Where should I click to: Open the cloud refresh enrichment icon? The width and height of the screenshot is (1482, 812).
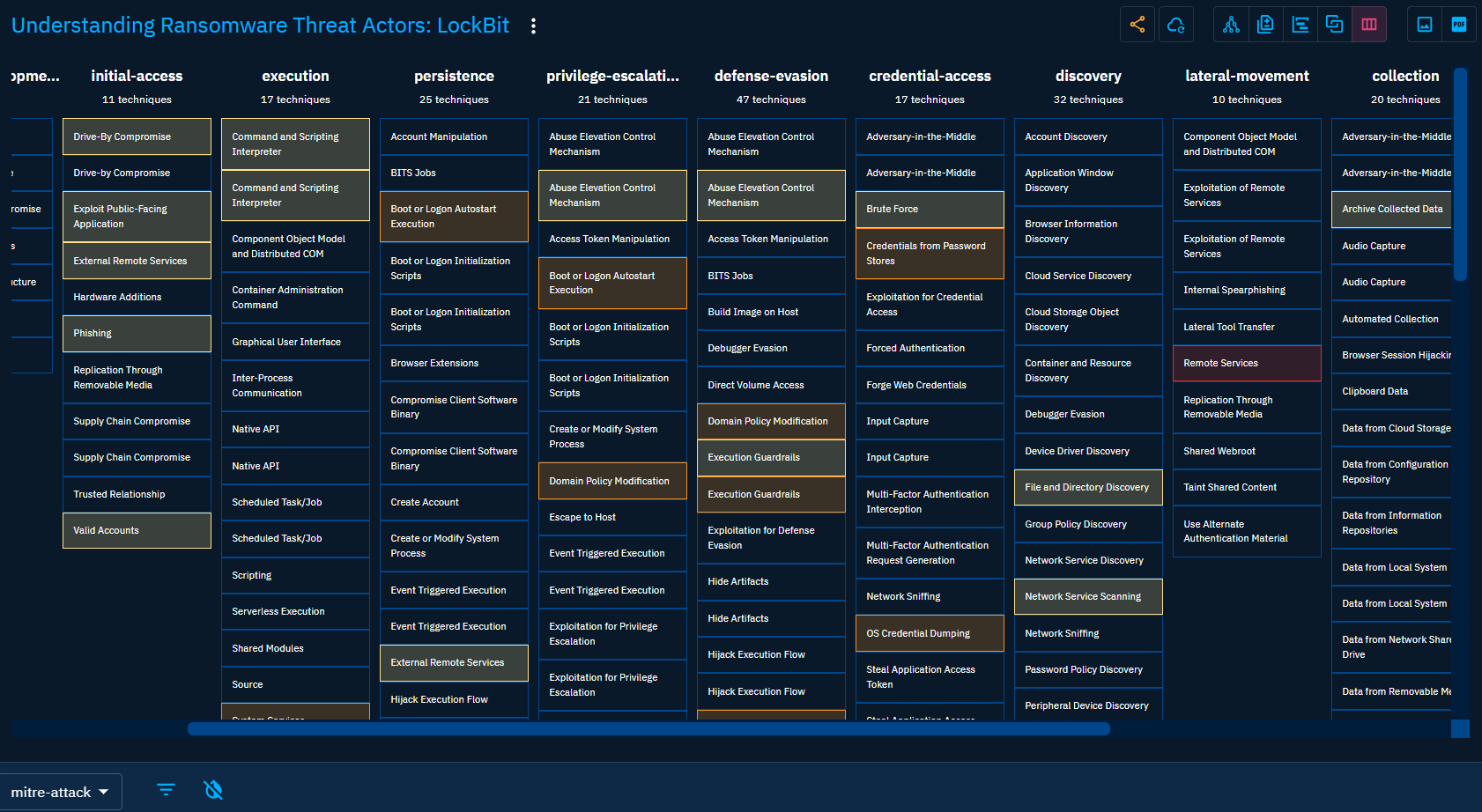1175,25
